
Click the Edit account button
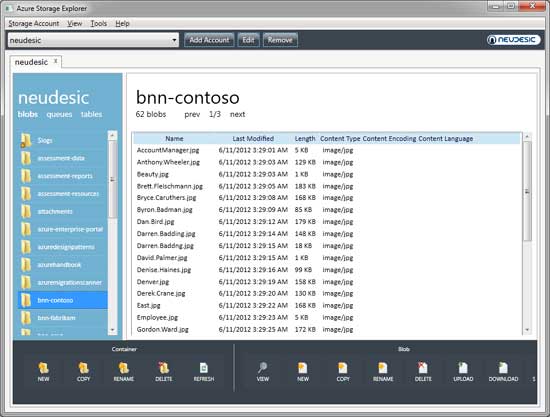(x=248, y=40)
